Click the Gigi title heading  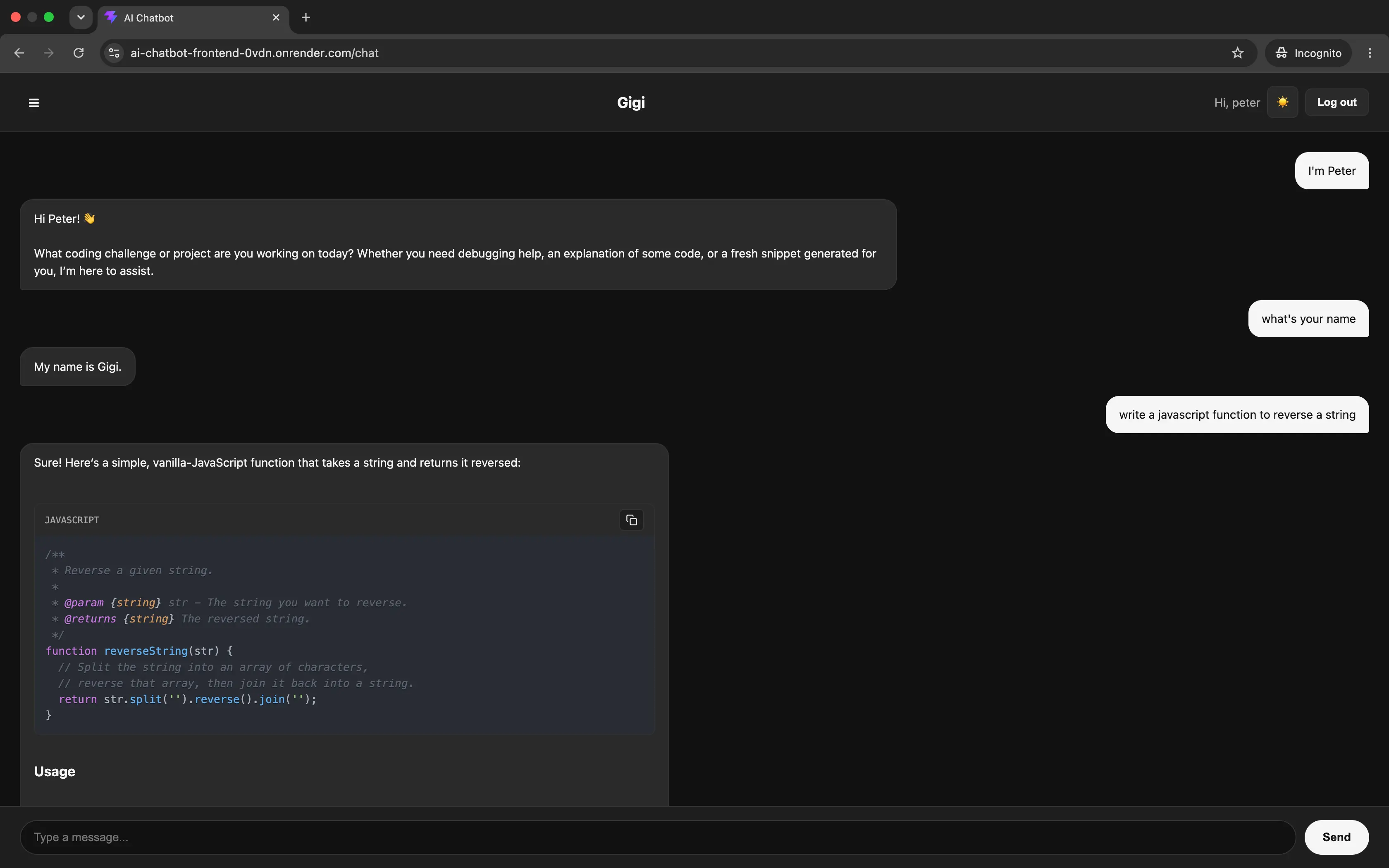(631, 103)
